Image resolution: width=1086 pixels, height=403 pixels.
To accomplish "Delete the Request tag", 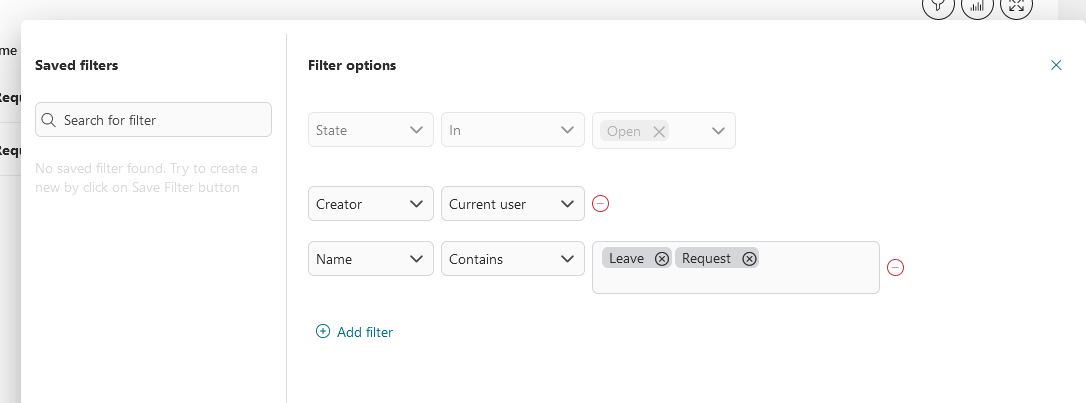I will (749, 258).
